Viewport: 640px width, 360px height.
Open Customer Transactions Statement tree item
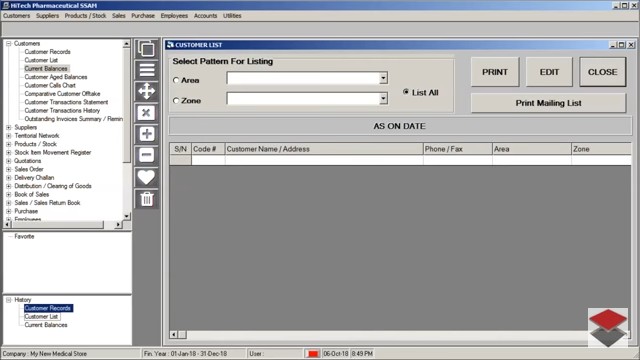point(66,102)
